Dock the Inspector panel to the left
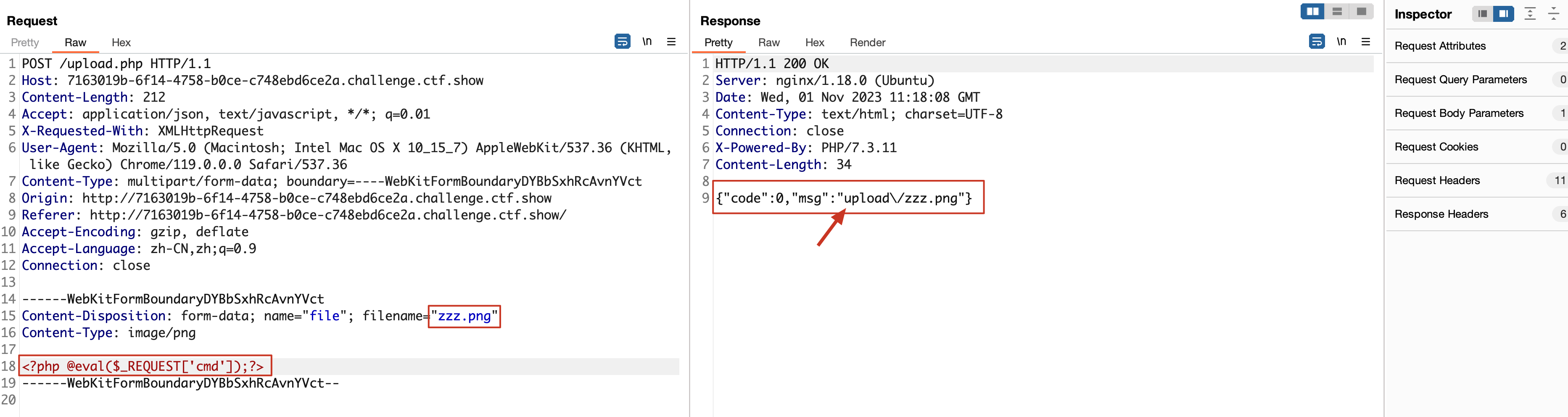The width and height of the screenshot is (1568, 417). 1482,13
